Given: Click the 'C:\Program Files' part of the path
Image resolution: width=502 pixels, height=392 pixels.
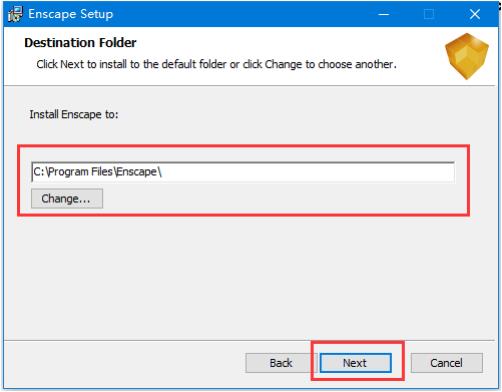Looking at the screenshot, I should pos(73,172).
